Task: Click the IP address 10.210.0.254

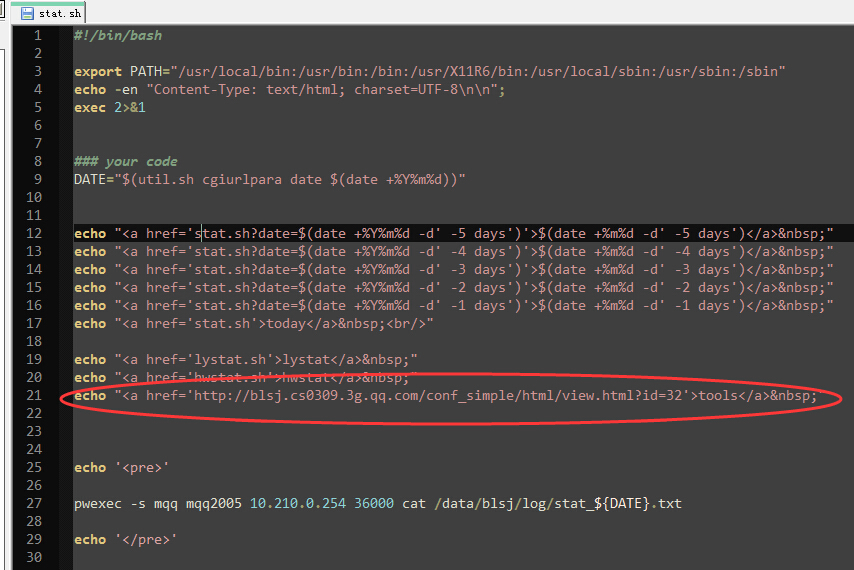Action: click(298, 502)
